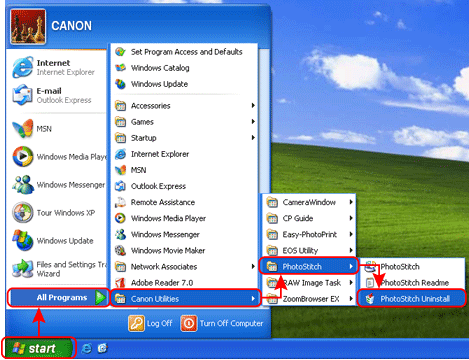This screenshot has width=469, height=360.
Task: Open MSN entry in All Programs list
Action: coord(185,170)
